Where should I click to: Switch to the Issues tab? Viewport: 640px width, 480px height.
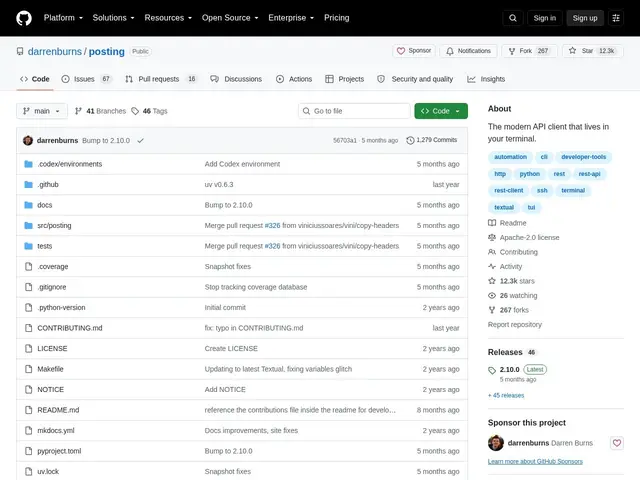(x=87, y=79)
